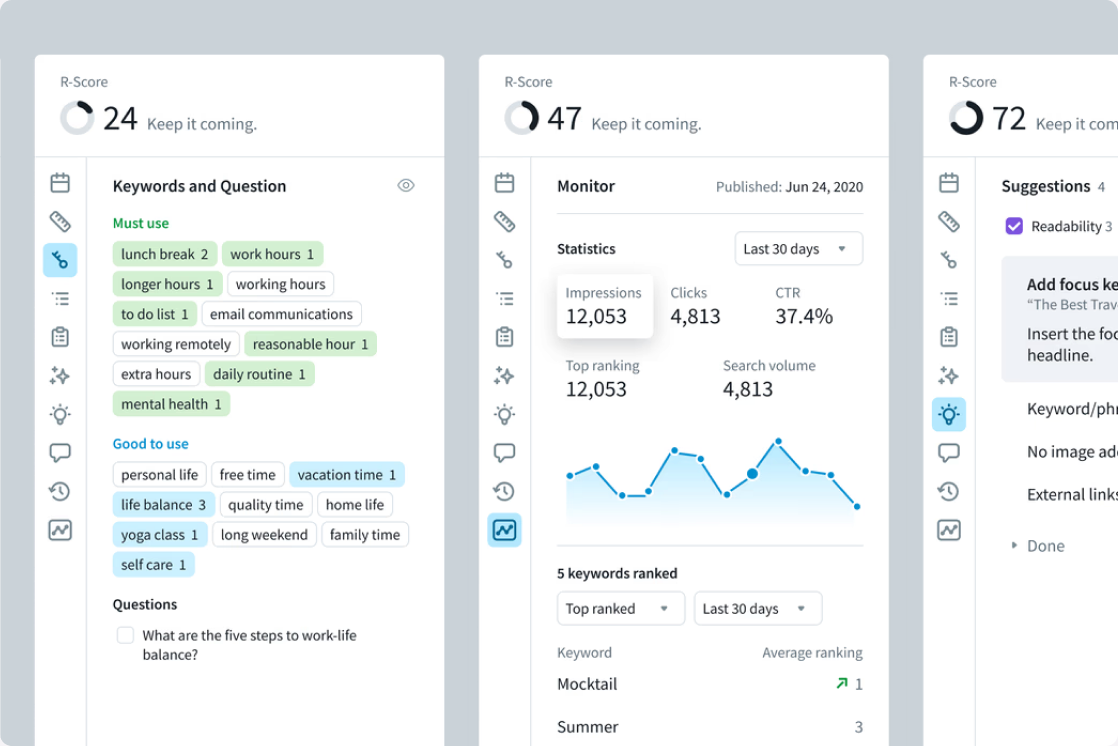
Task: Open outline list icon in Monitor panel sidebar
Action: (x=504, y=299)
